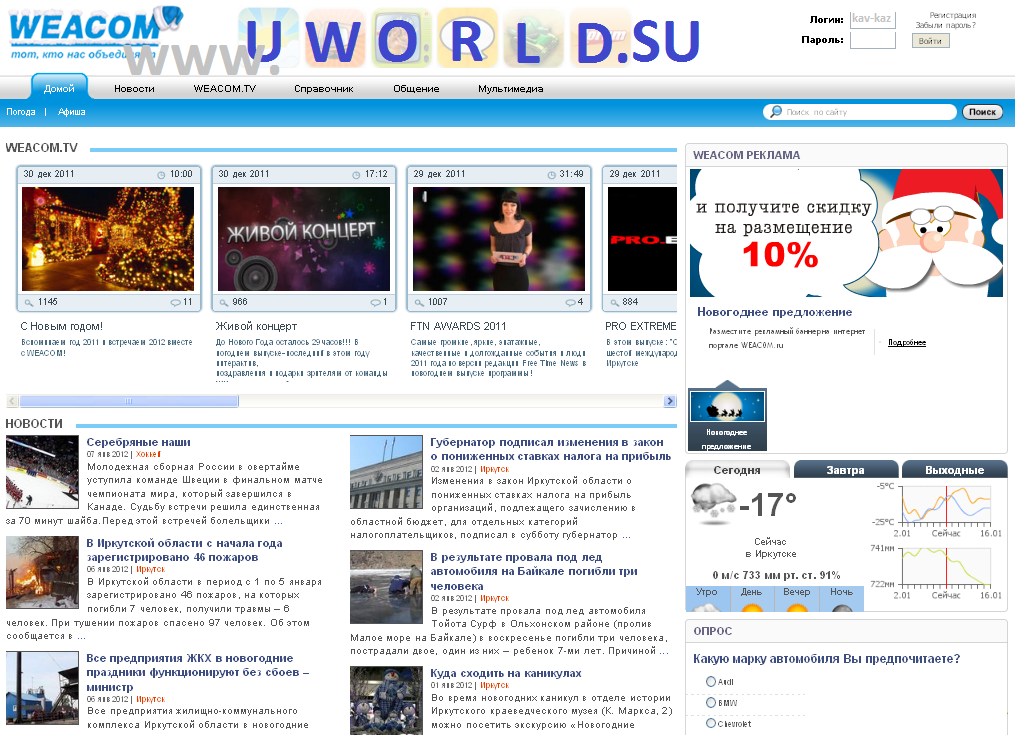
Task: Open the PRO EXTREME video thumbnail
Action: [642, 239]
